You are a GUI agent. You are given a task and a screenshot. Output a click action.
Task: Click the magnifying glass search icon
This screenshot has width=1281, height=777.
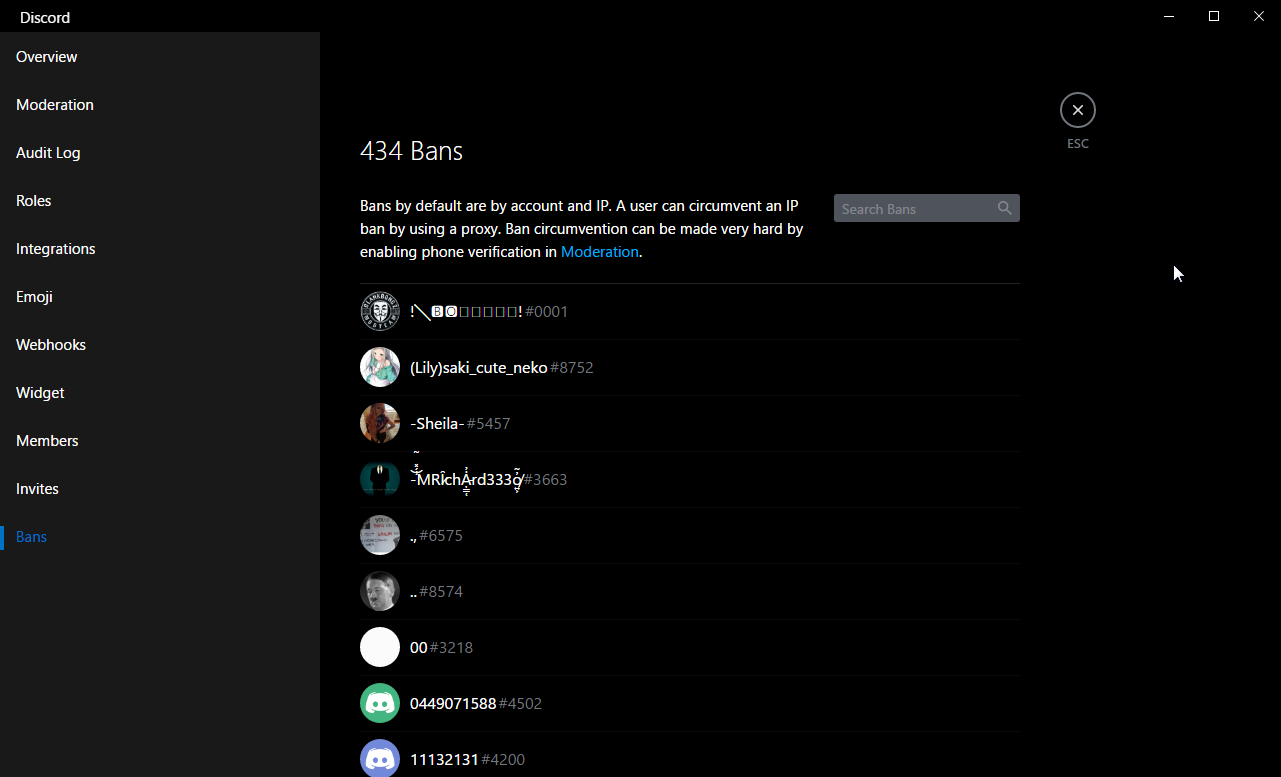pyautogui.click(x=1005, y=208)
